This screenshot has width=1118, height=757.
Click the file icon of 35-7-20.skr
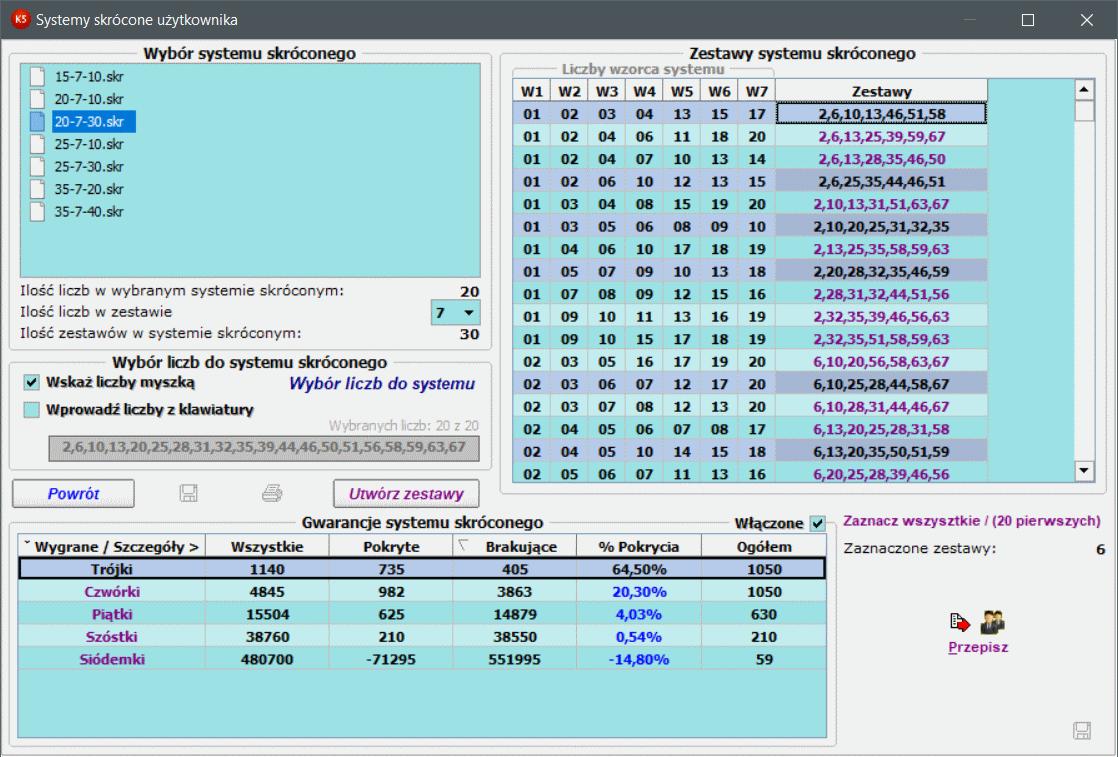[37, 189]
